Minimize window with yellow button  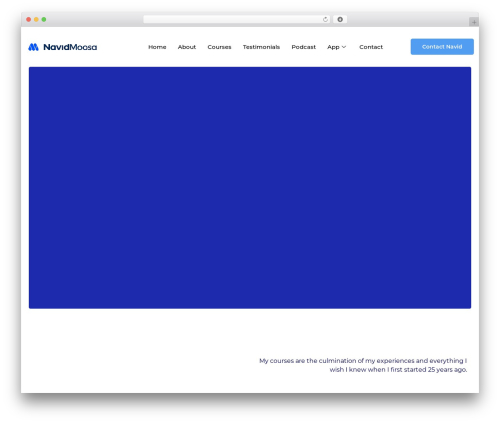pyautogui.click(x=36, y=19)
